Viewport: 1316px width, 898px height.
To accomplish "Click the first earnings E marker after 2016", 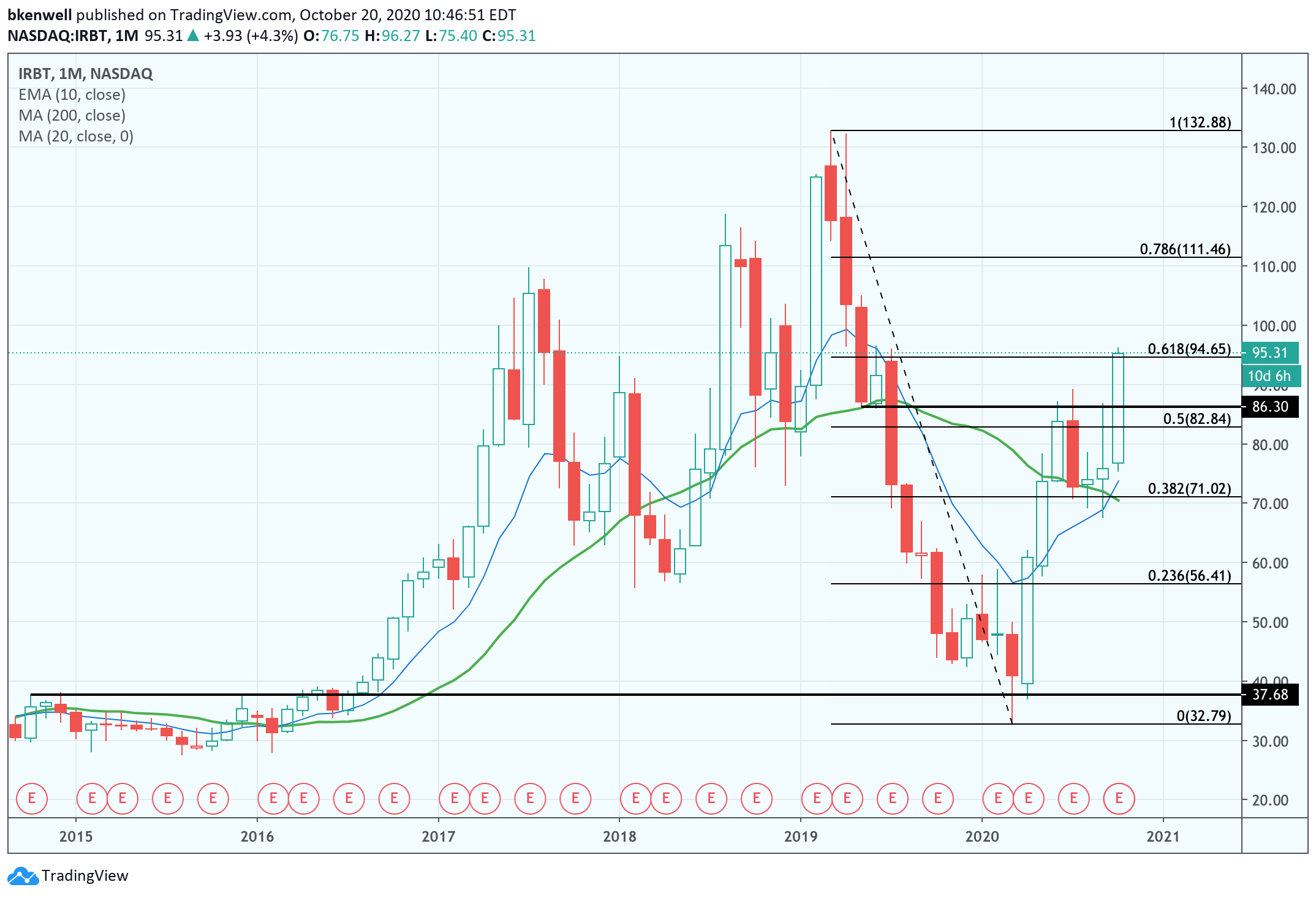I will click(x=273, y=798).
